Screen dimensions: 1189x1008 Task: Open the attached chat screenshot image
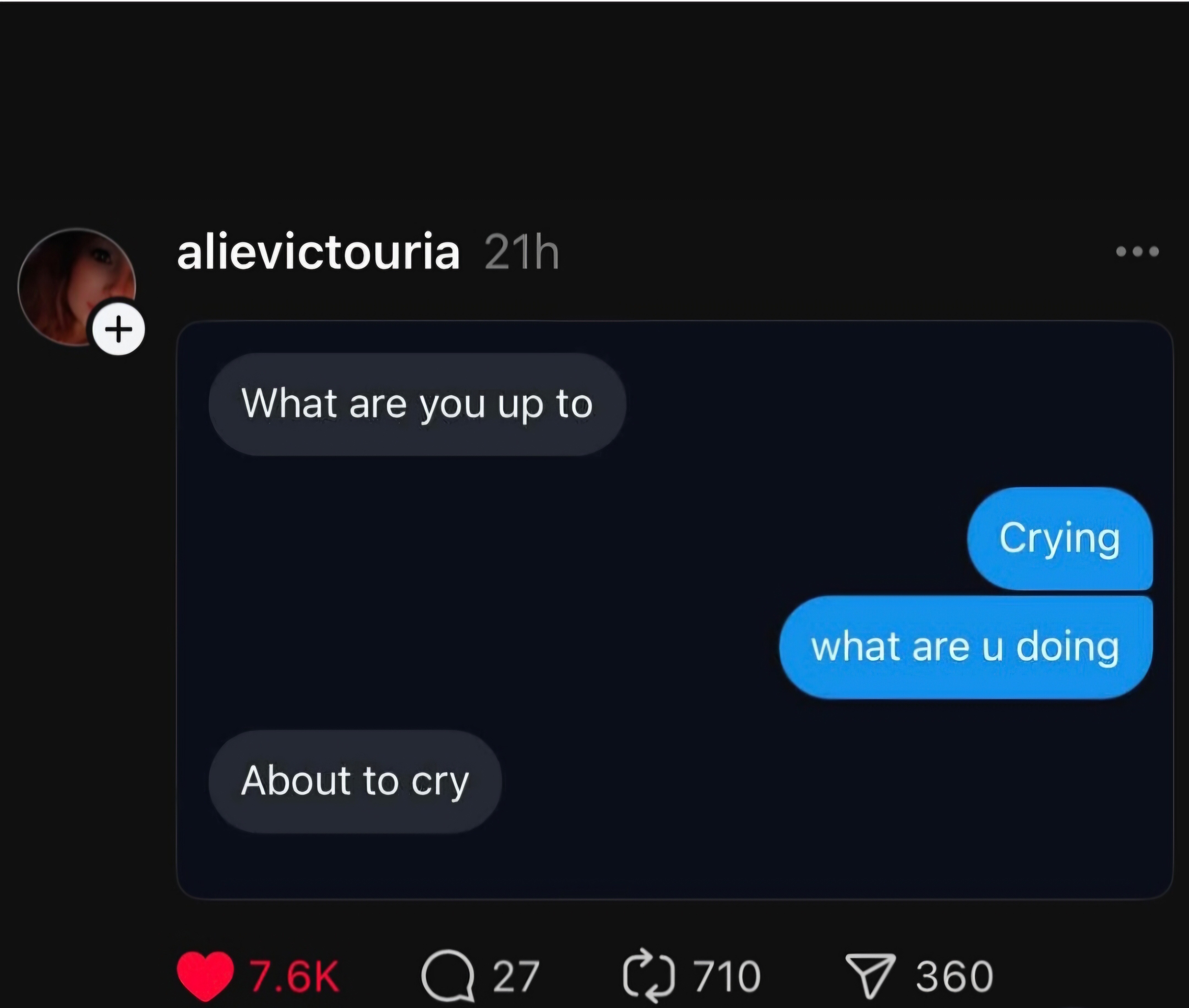(675, 610)
